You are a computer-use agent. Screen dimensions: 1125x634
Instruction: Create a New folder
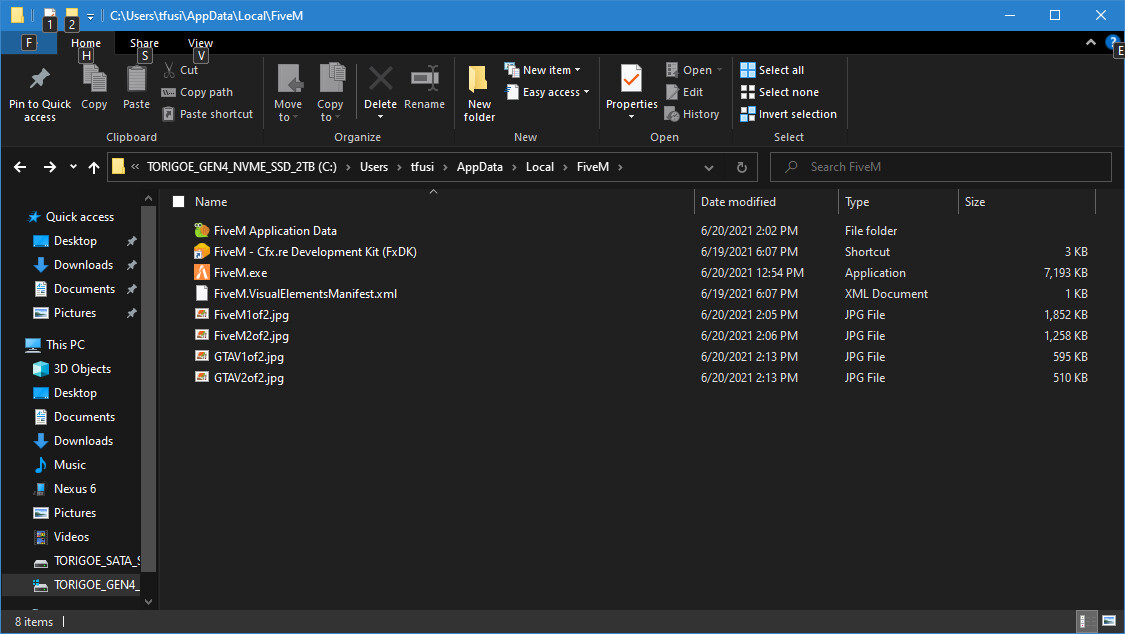(479, 93)
